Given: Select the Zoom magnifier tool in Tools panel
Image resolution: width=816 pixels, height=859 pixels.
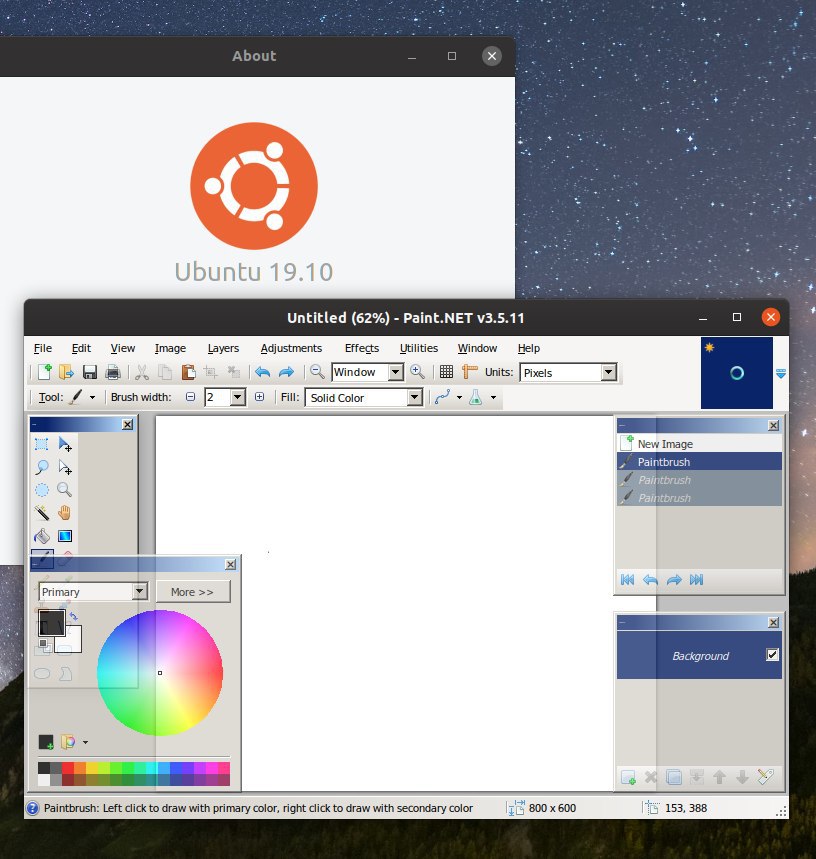Looking at the screenshot, I should coord(65,490).
